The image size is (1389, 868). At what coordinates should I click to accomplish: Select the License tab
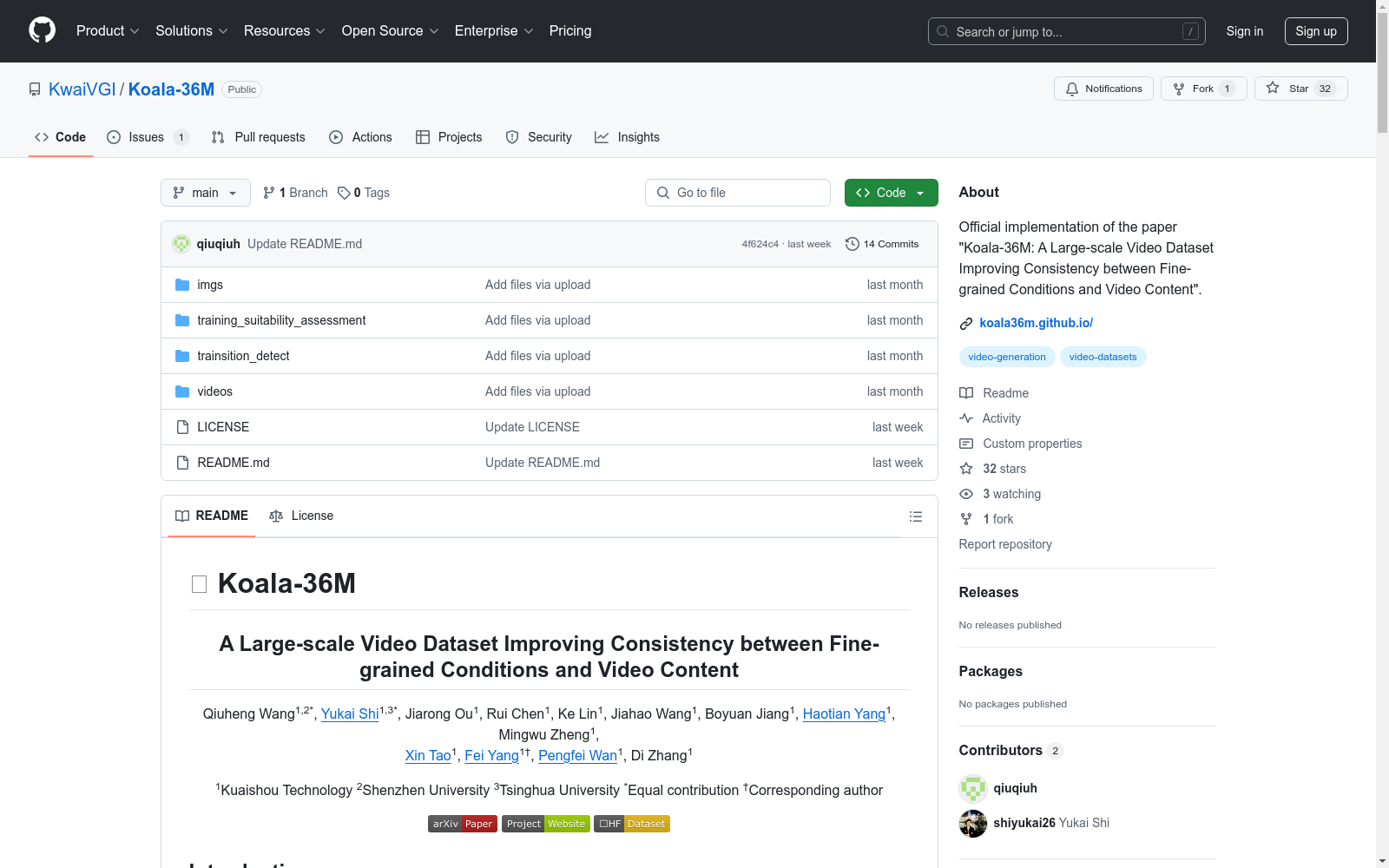[x=301, y=516]
